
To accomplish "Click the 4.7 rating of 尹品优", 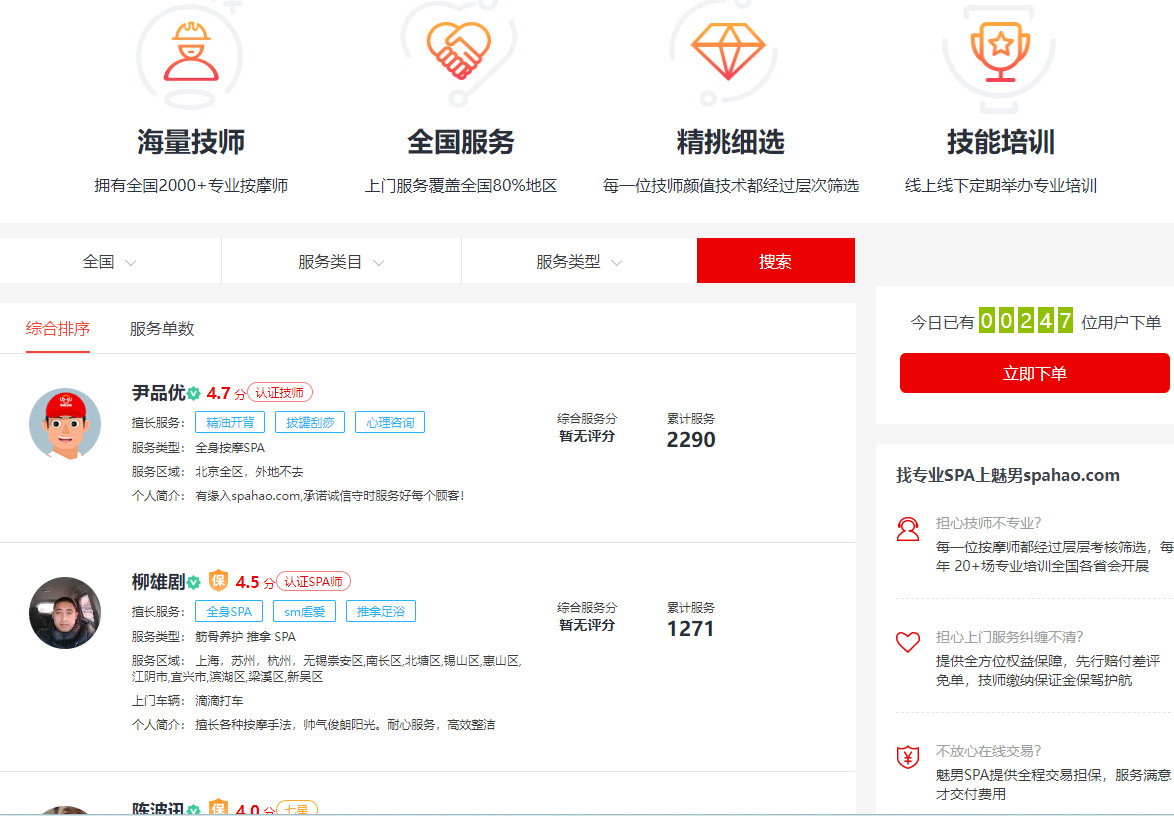I will coord(219,393).
